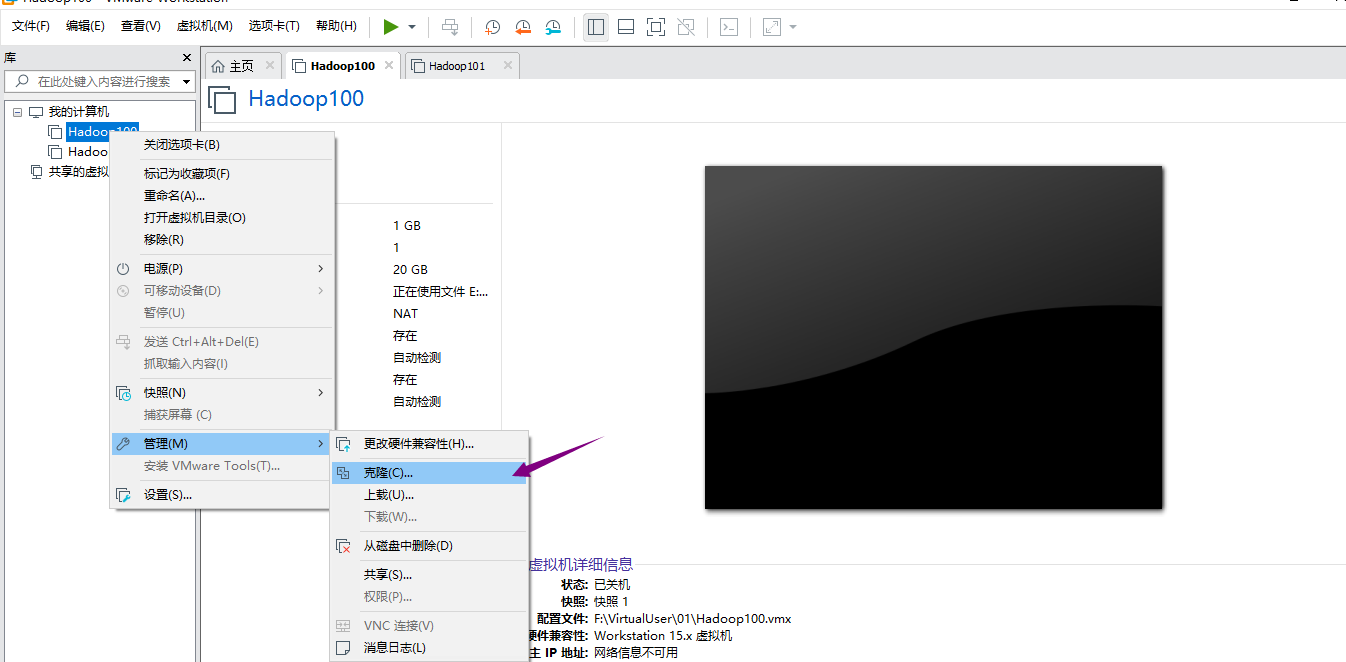The width and height of the screenshot is (1346, 662).
Task: Click the stretch guest display icon
Action: tap(772, 27)
